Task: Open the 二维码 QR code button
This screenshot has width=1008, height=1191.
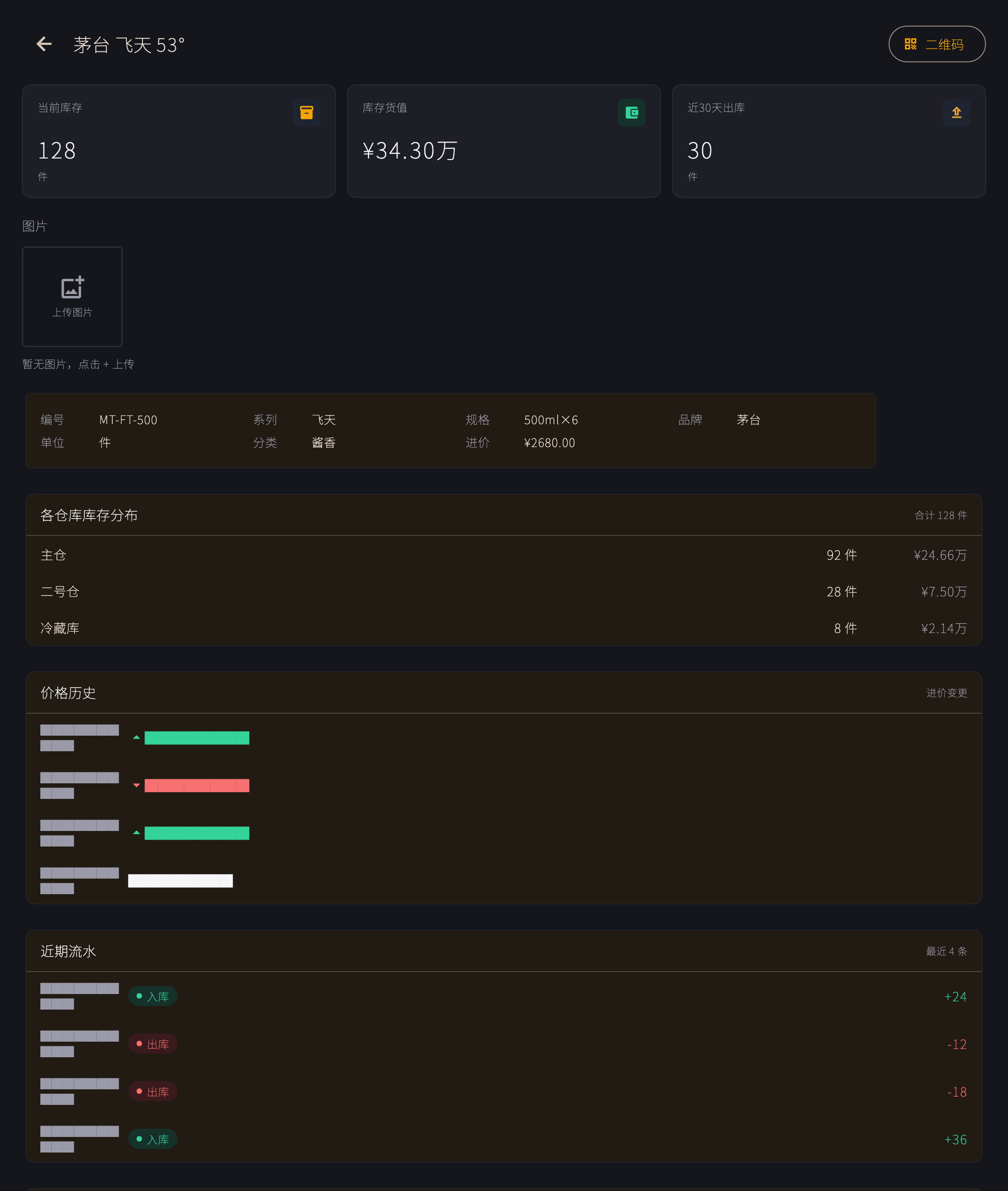Action: coord(937,44)
